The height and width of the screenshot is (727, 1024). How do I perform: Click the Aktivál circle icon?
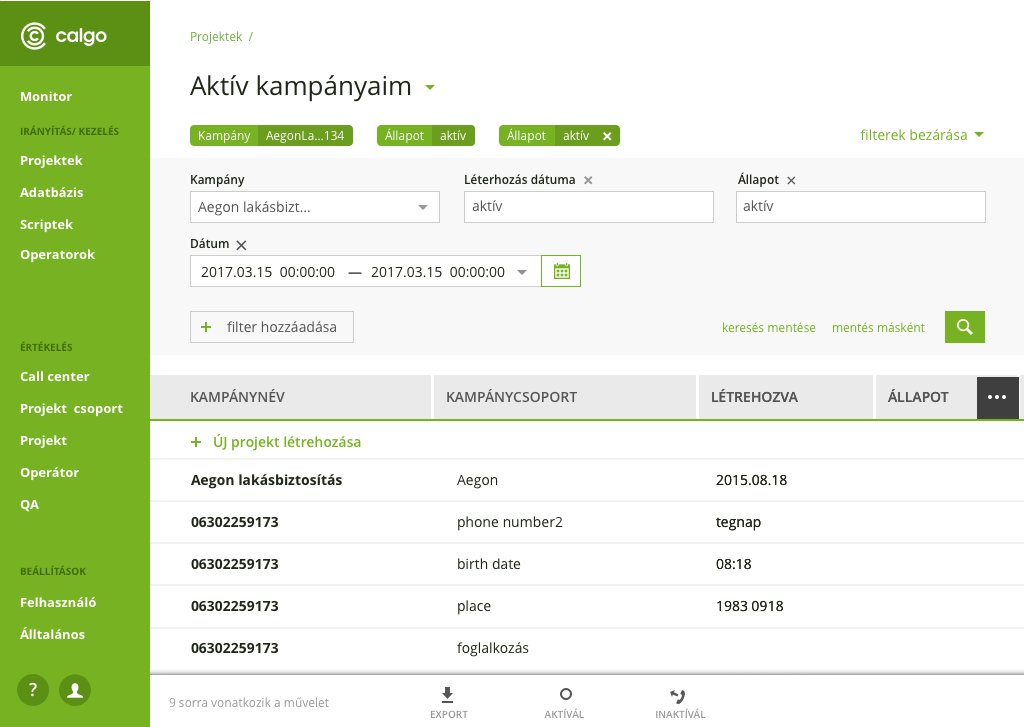tap(565, 695)
